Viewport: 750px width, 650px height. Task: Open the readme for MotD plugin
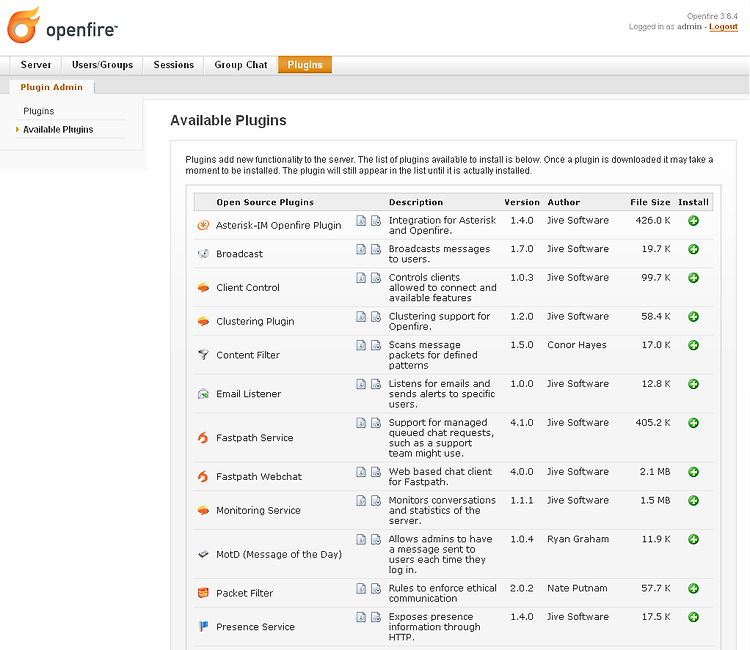coord(361,540)
